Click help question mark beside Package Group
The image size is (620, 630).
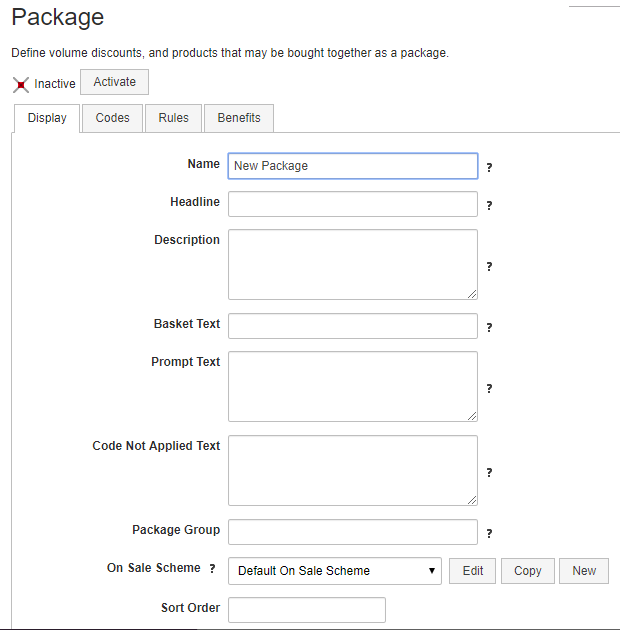489,534
